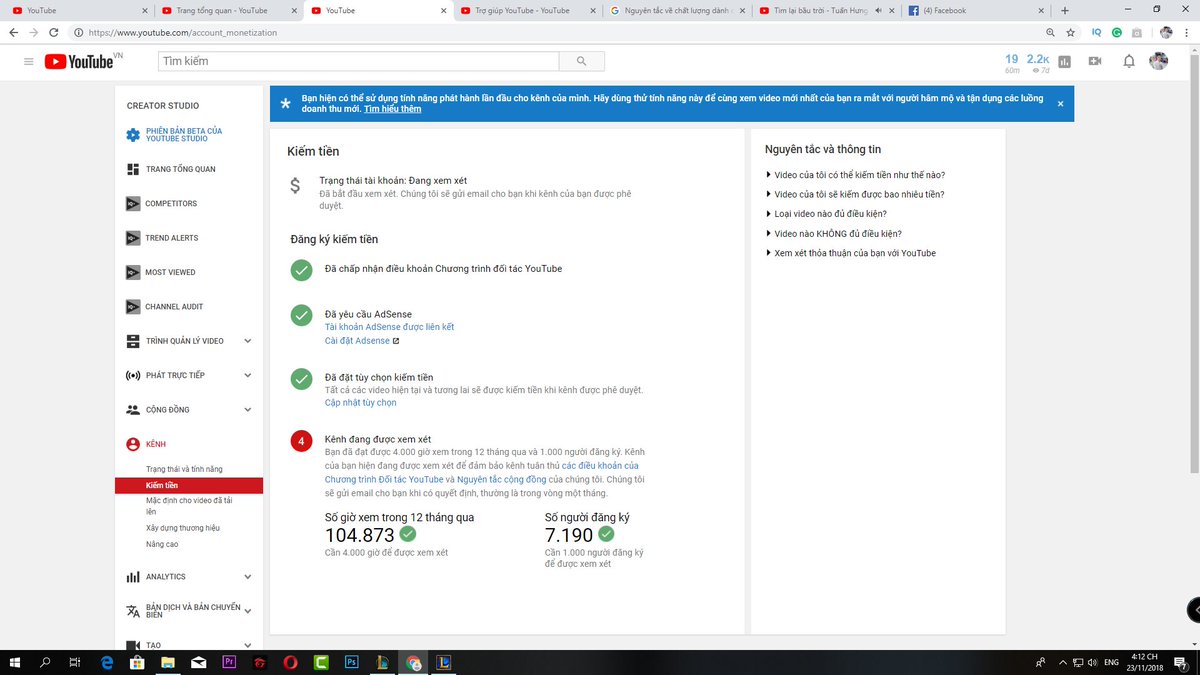
Task: Open the YouTube hamburger guide menu
Action: click(29, 62)
